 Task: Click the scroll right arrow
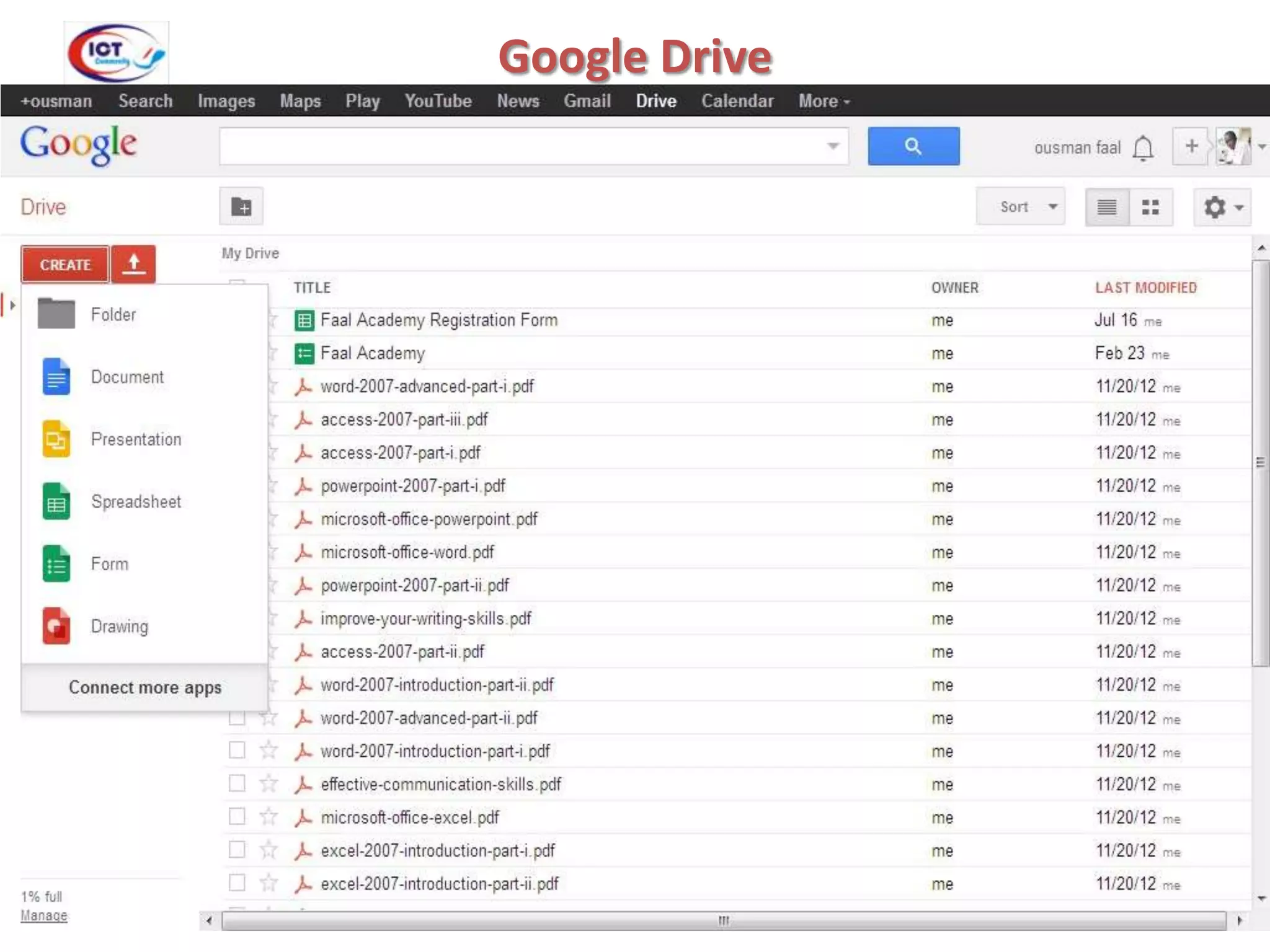[1239, 920]
